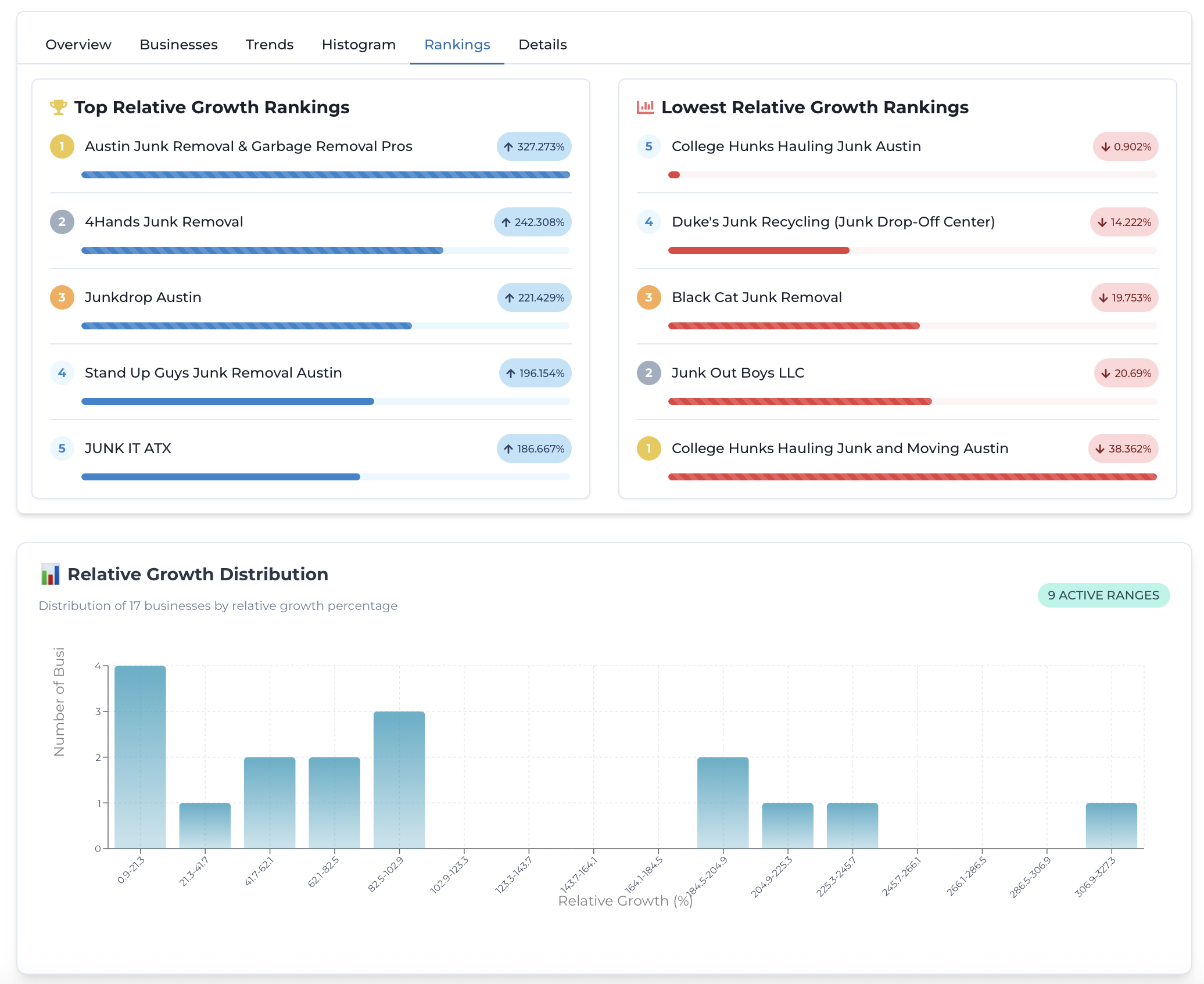Select Junkdrop Austin name
Screen dimensions: 1204x984
pyautogui.click(x=143, y=297)
